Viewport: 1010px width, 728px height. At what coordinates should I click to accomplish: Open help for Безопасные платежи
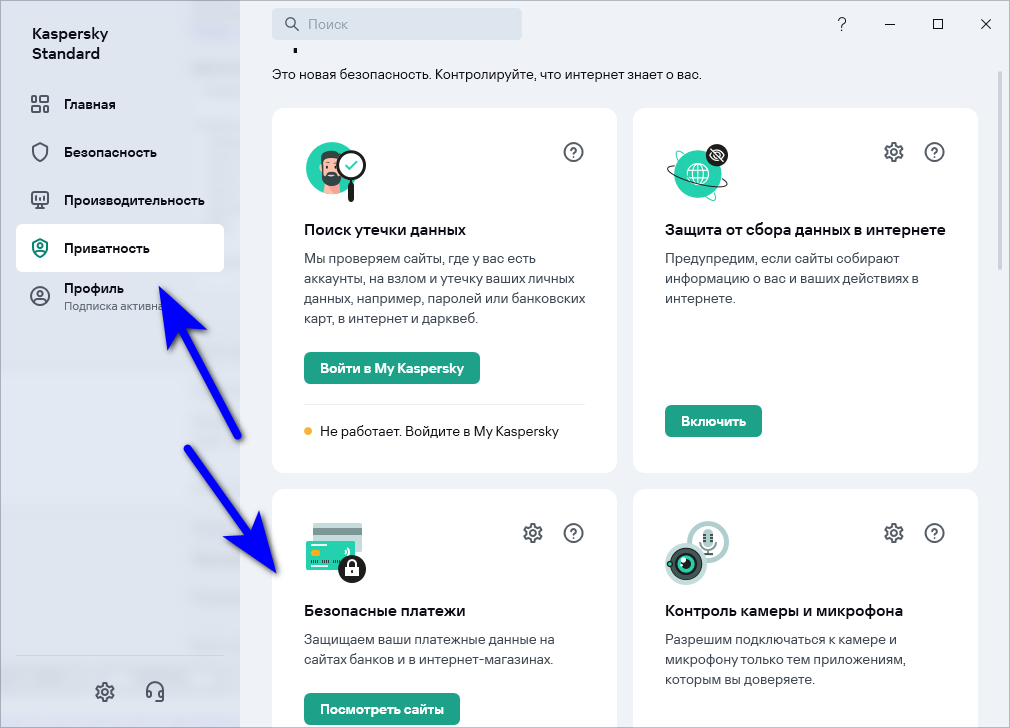click(x=573, y=533)
